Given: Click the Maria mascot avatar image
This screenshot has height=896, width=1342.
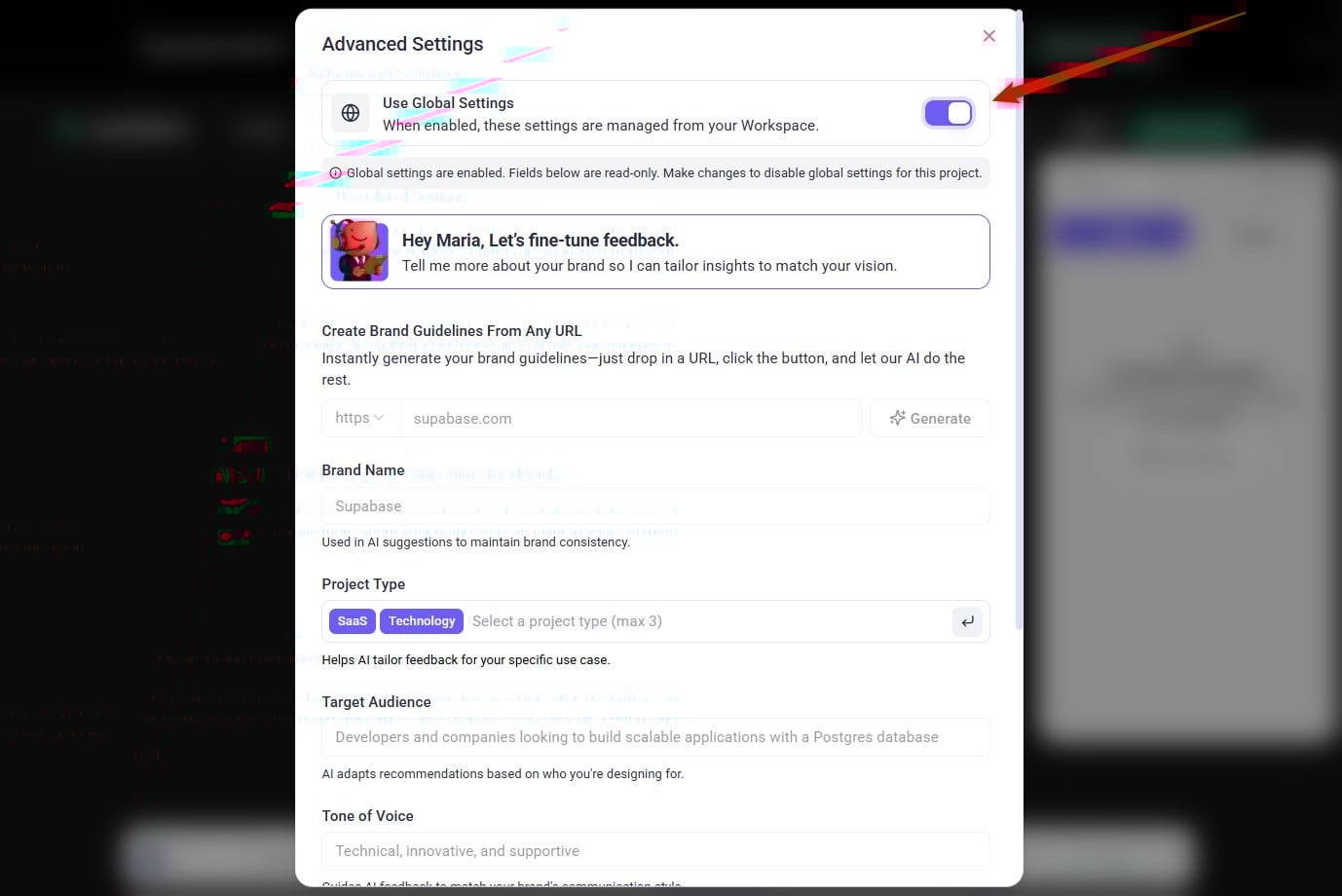Looking at the screenshot, I should click(x=359, y=251).
